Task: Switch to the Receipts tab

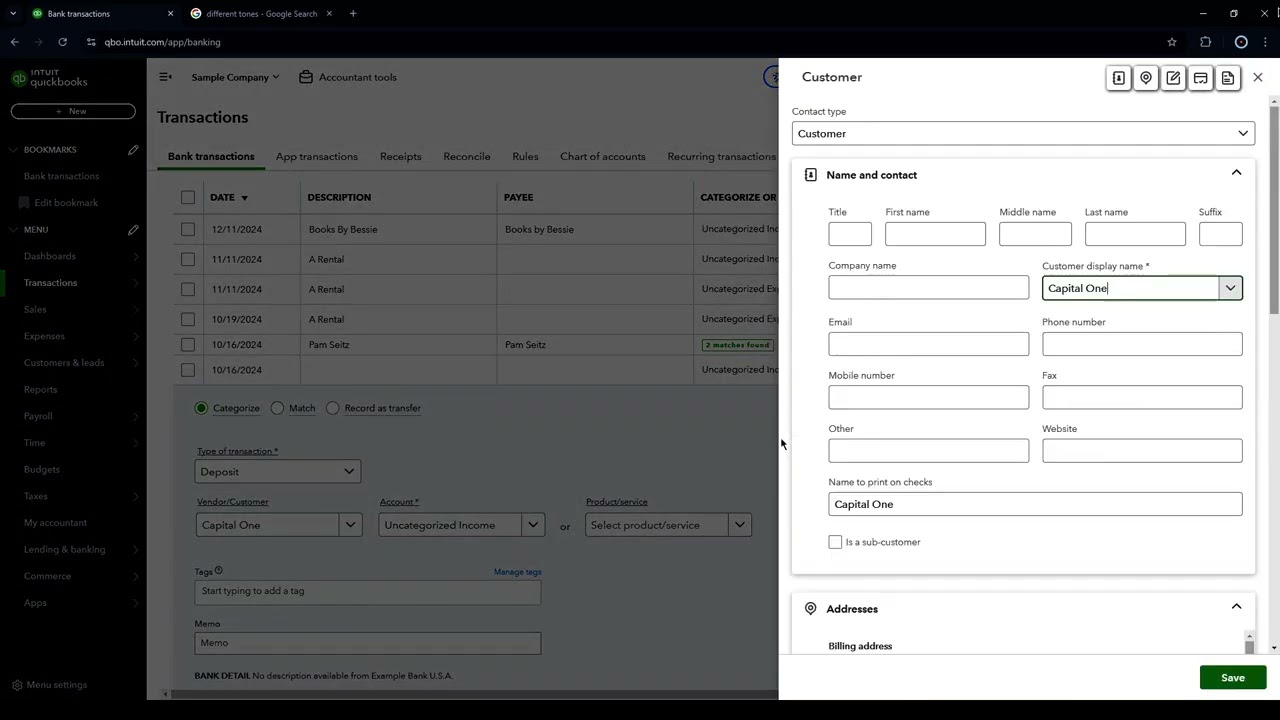Action: click(400, 157)
